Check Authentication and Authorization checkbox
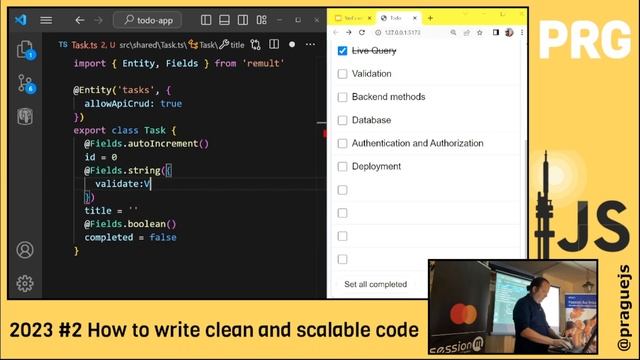 [342, 144]
